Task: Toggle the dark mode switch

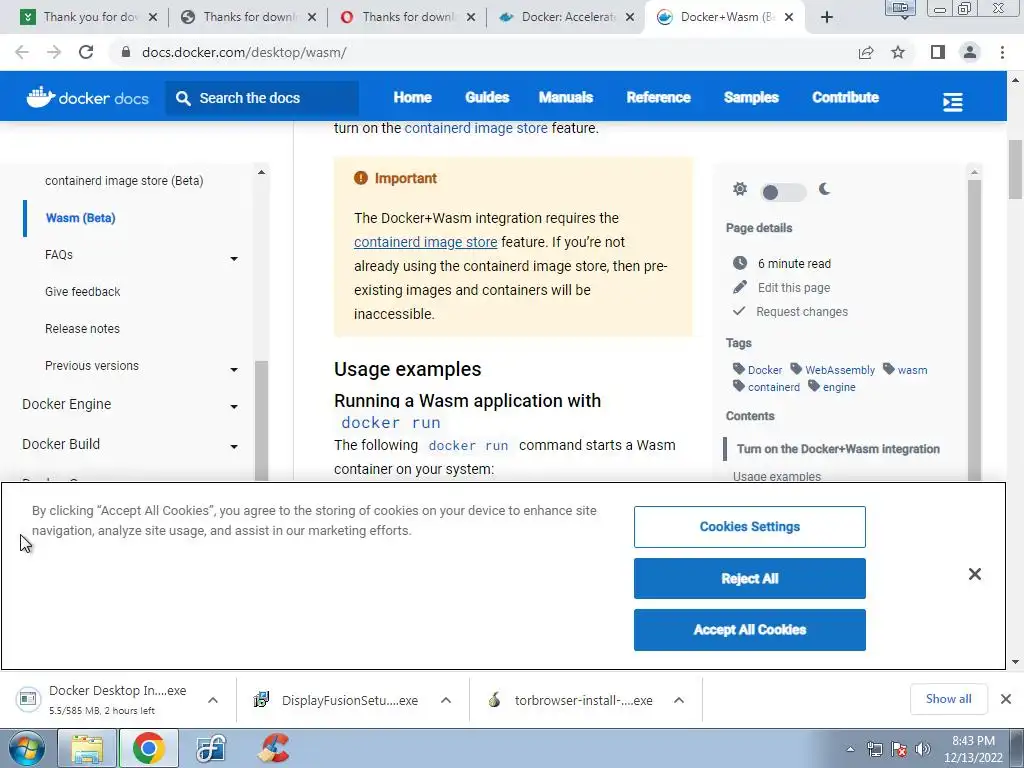Action: 783,192
